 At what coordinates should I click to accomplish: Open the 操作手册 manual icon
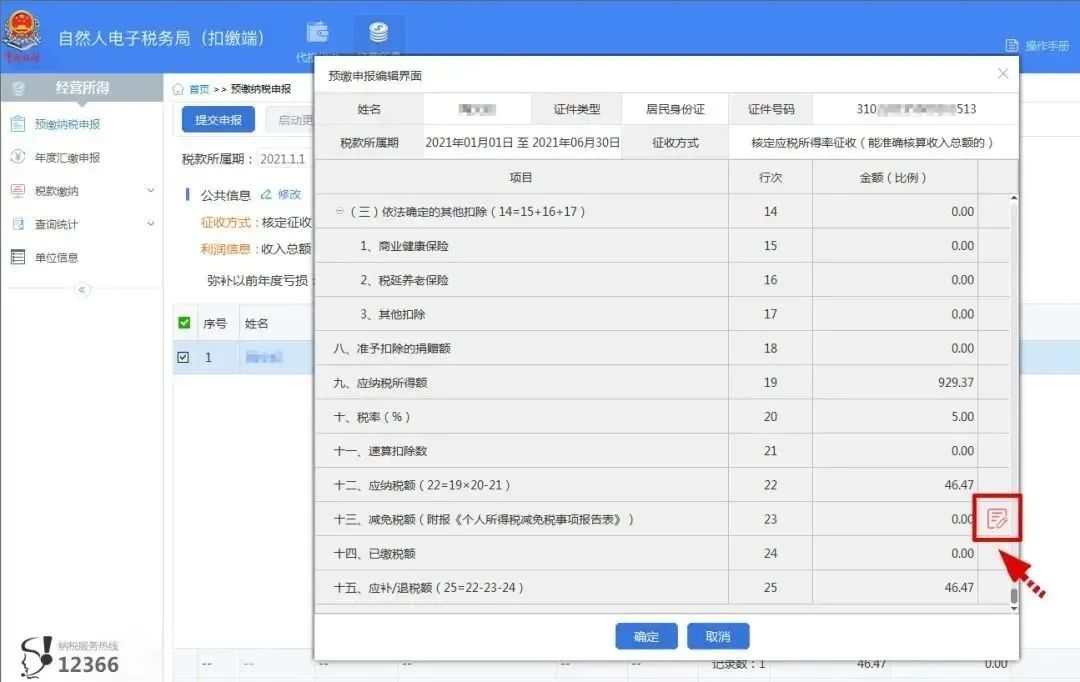coord(1012,45)
